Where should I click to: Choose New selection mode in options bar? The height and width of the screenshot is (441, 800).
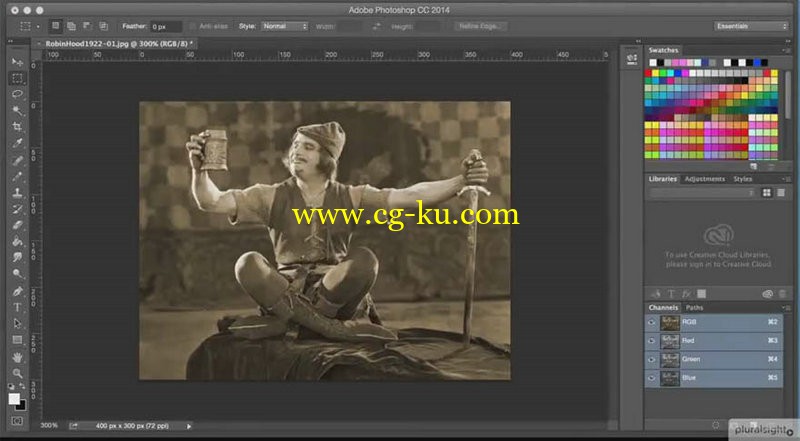coord(55,26)
